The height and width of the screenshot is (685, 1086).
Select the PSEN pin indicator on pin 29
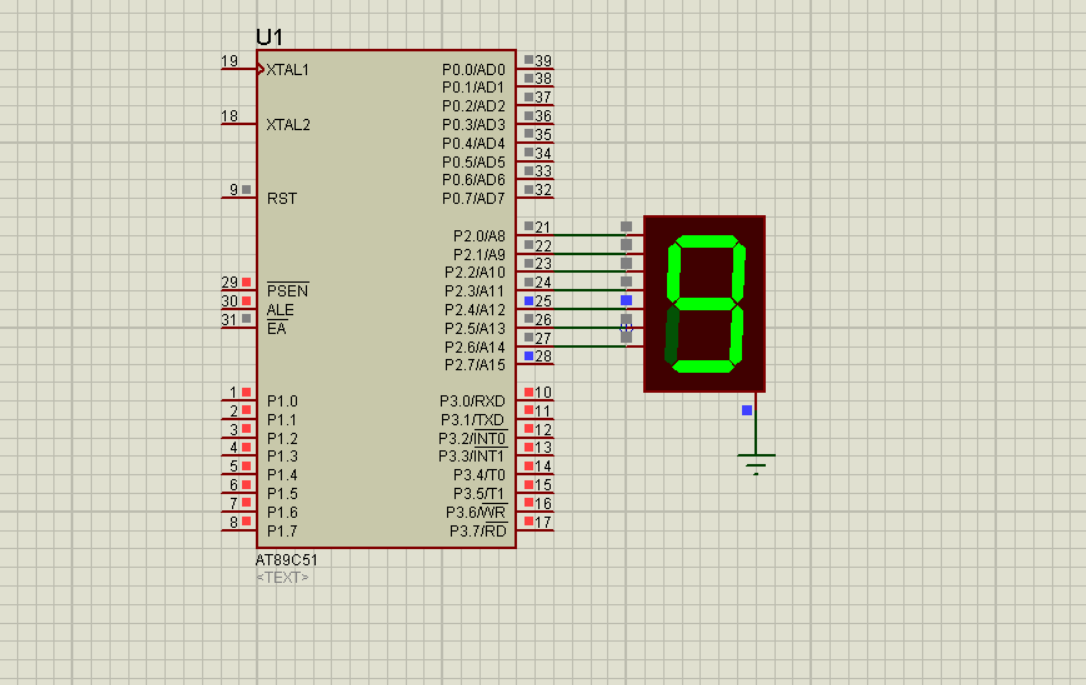(248, 283)
